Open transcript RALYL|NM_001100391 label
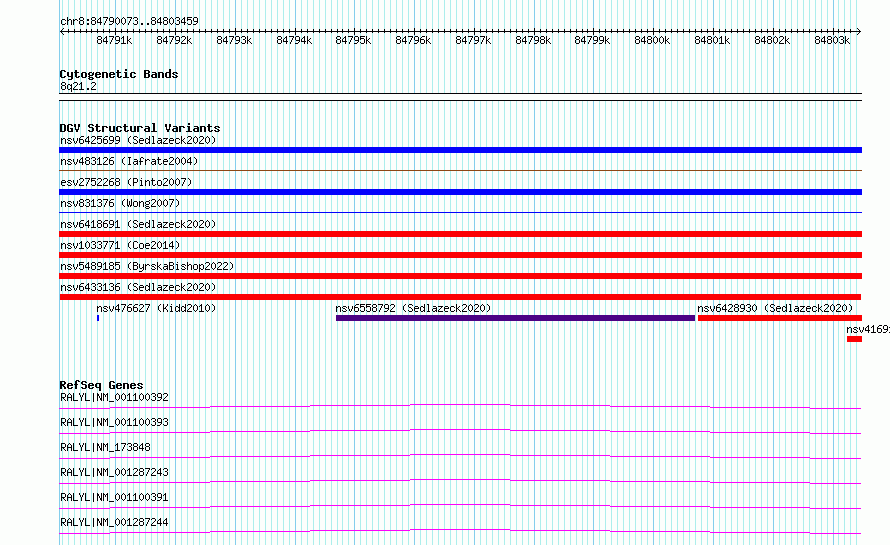The height and width of the screenshot is (545, 890). [114, 497]
